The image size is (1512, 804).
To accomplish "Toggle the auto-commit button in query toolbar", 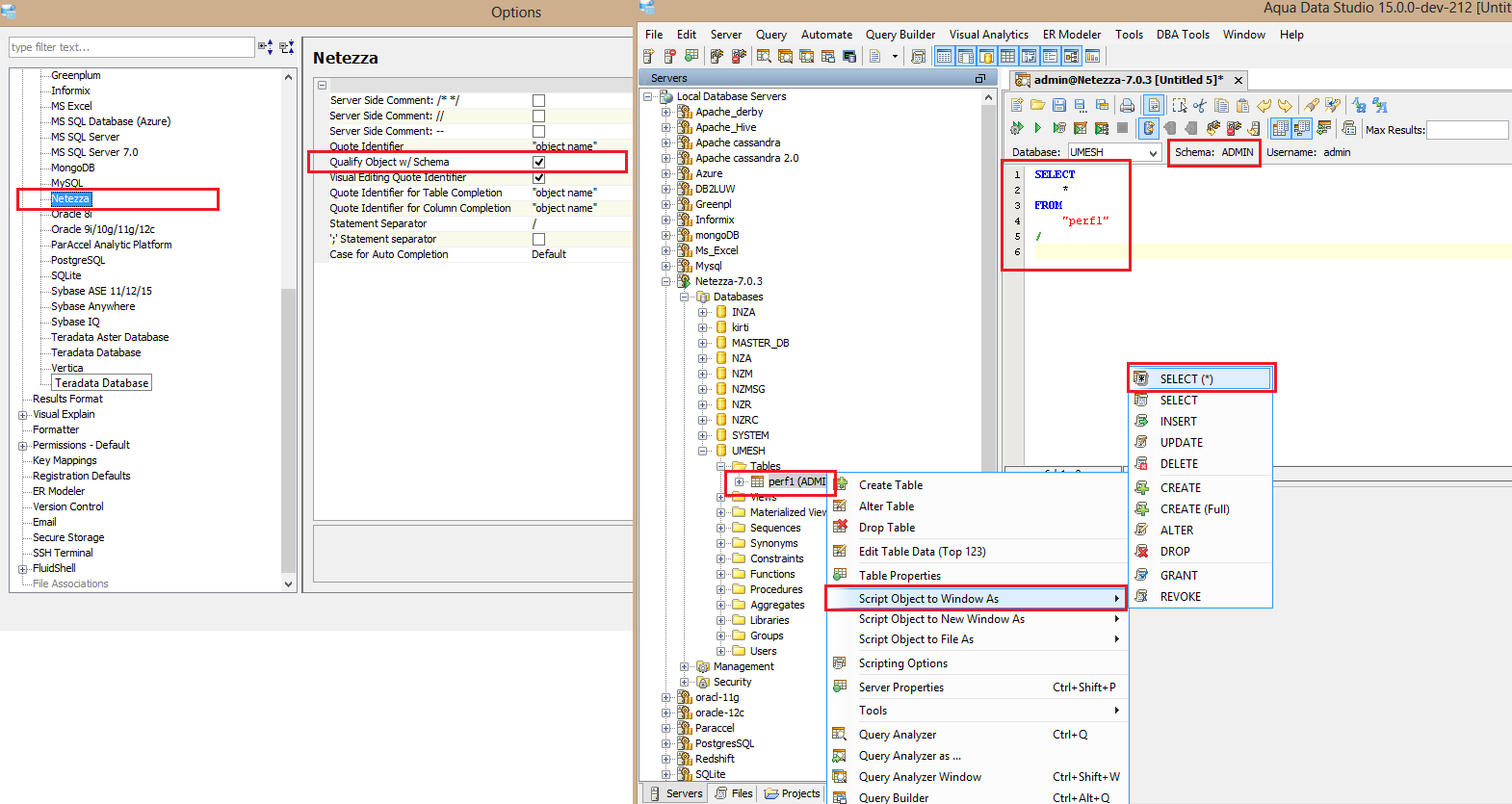I will pos(1150,128).
